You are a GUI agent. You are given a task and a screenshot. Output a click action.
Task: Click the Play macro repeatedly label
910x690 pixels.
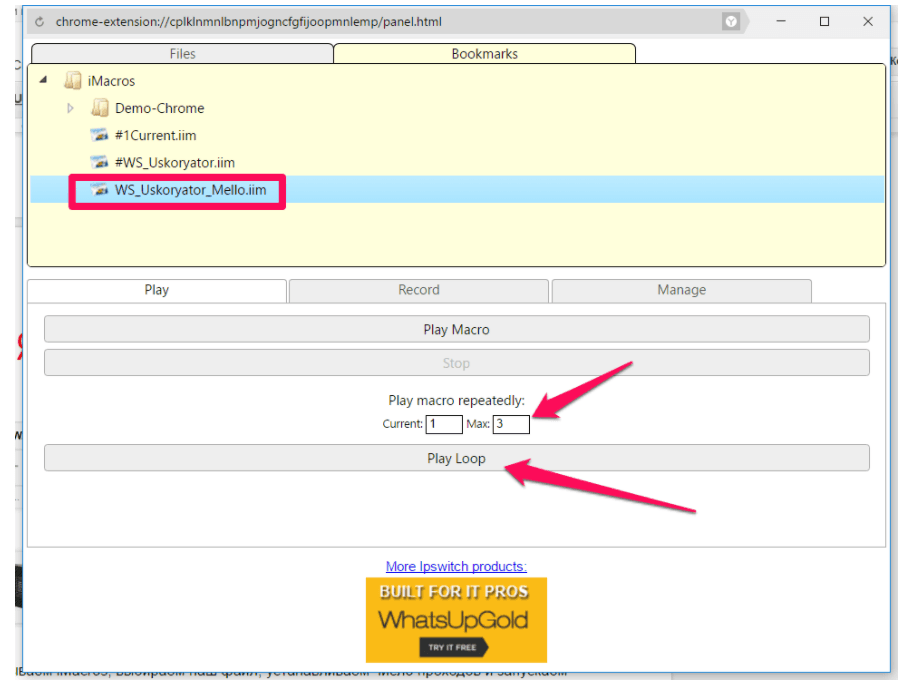pos(457,400)
